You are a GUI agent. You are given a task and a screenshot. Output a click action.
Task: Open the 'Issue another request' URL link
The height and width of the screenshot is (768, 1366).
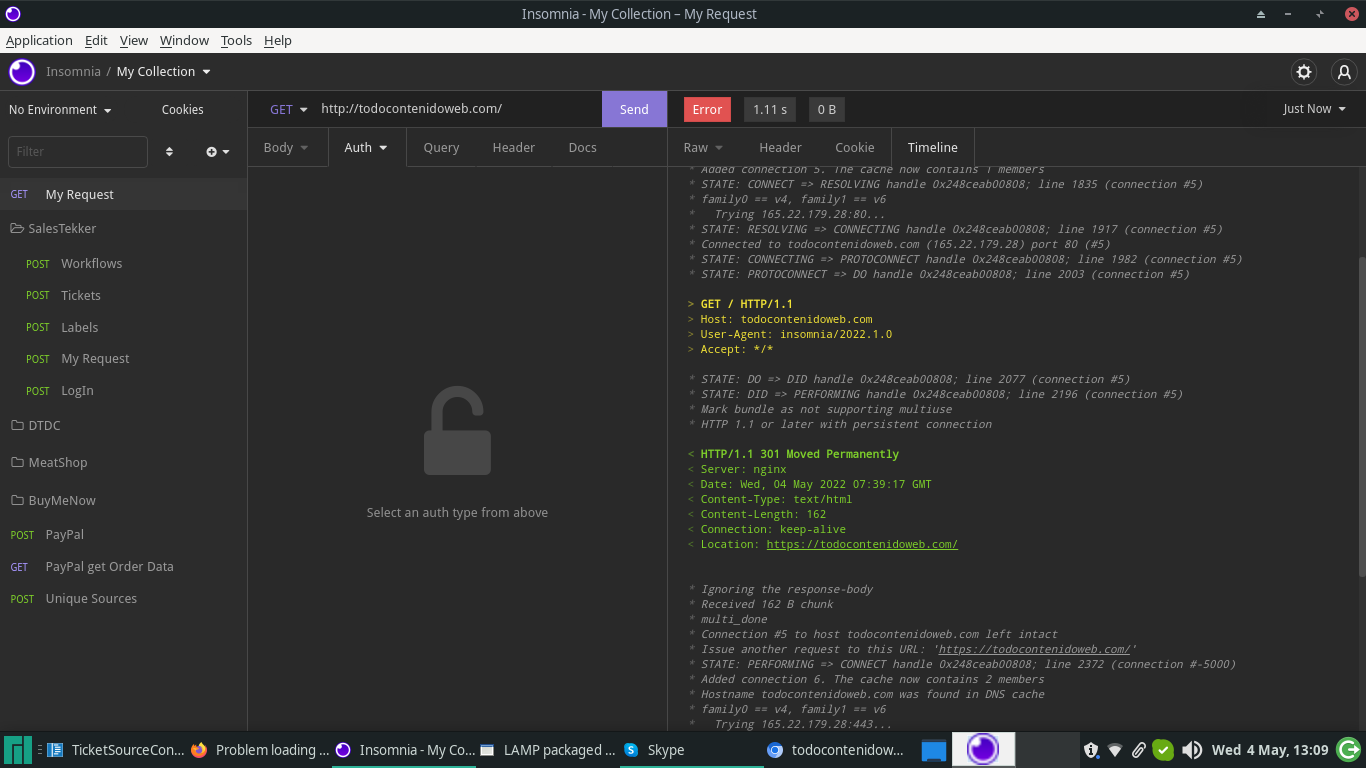point(1034,650)
